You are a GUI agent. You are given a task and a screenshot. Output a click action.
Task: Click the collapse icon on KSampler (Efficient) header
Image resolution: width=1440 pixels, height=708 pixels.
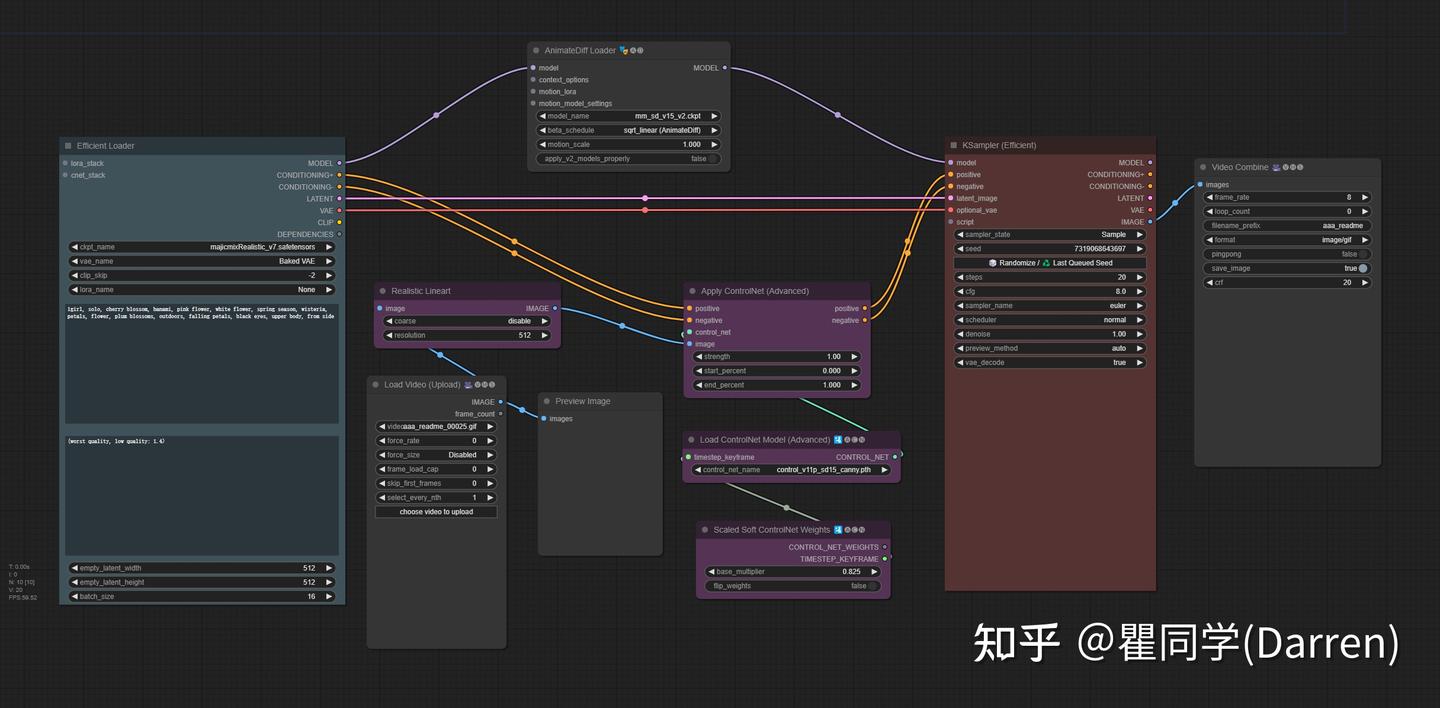pyautogui.click(x=952, y=145)
